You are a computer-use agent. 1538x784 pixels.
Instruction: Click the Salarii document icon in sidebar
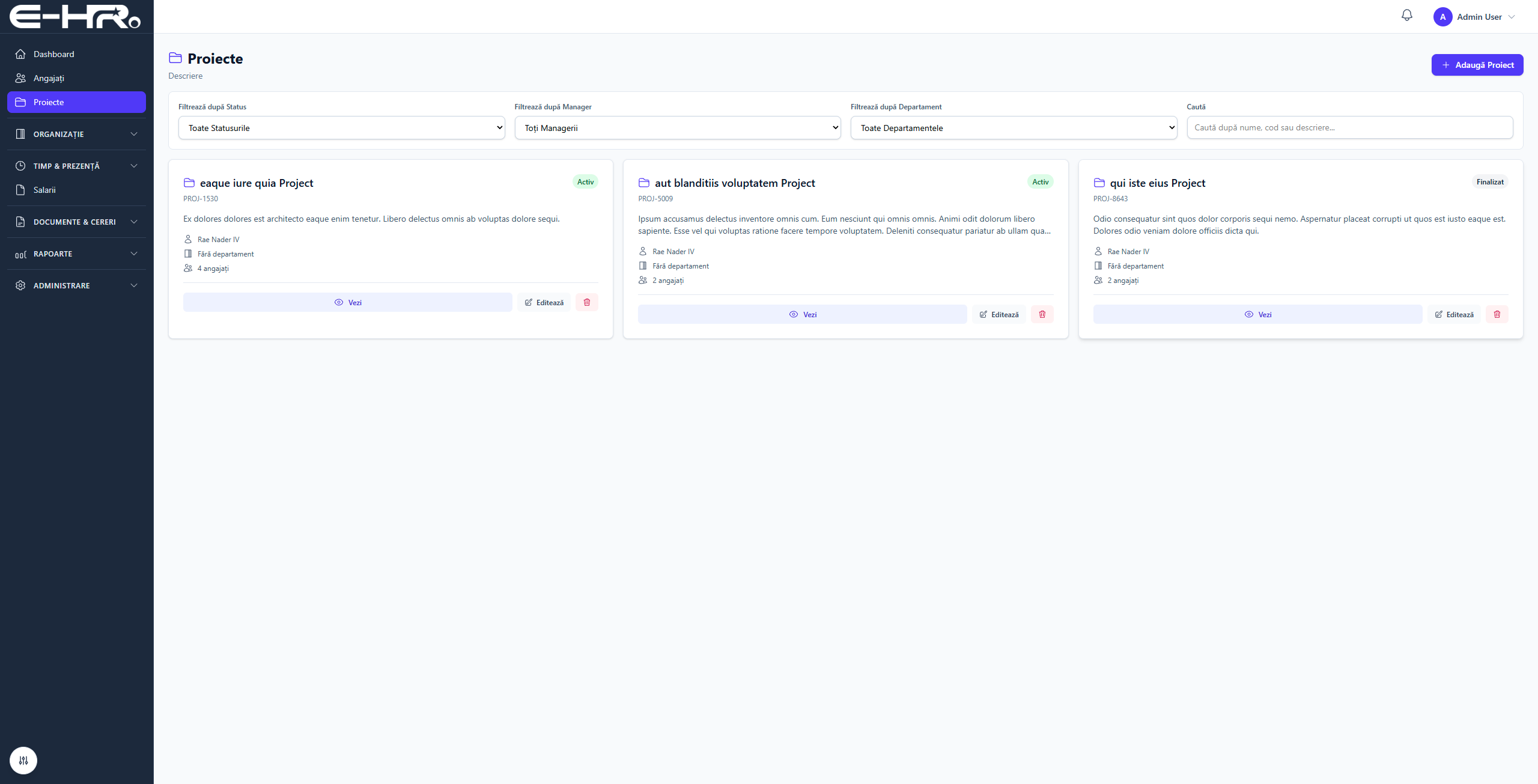pos(20,190)
